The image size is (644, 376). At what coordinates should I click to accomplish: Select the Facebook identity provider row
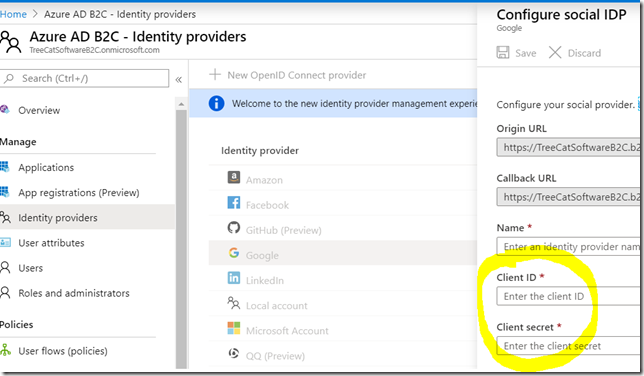point(343,204)
